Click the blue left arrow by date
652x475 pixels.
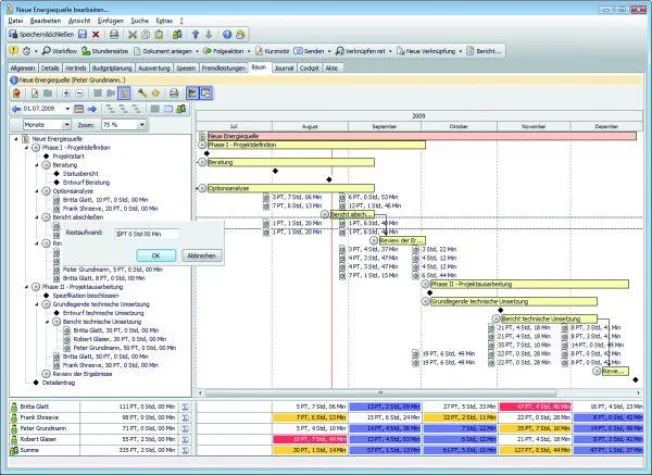tap(13, 108)
